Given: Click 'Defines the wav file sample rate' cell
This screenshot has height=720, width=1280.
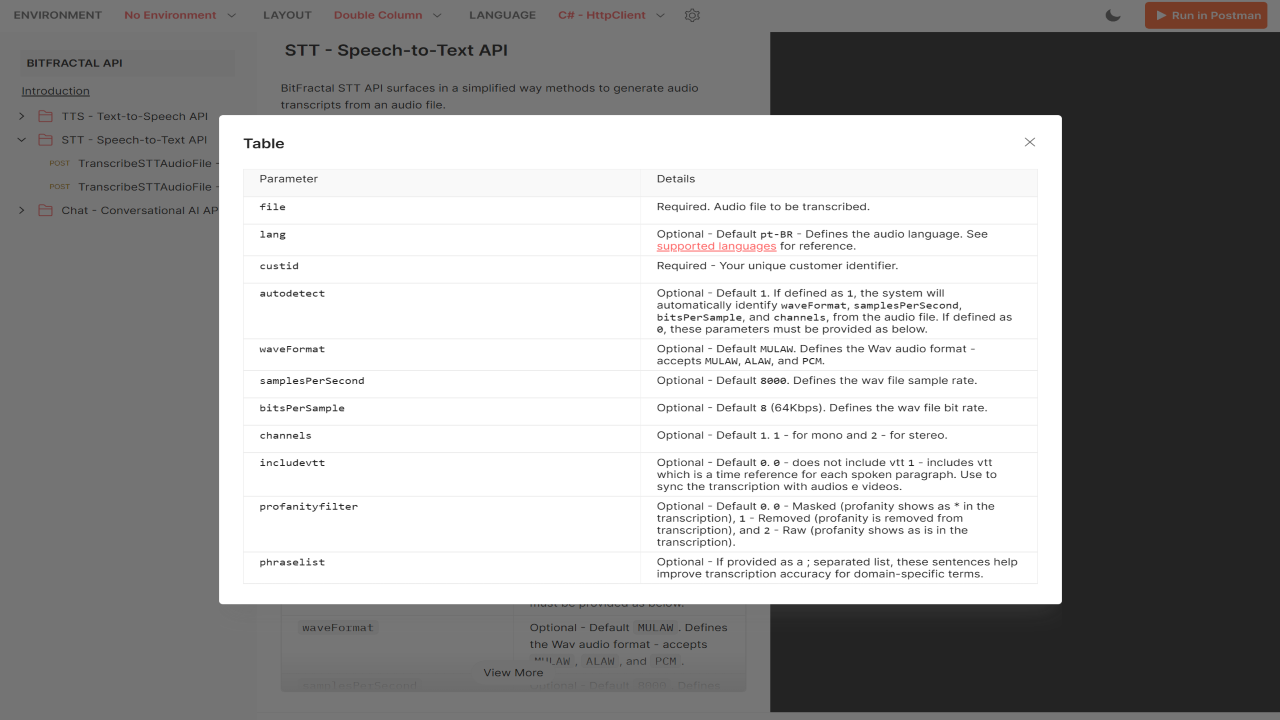Looking at the screenshot, I should [x=839, y=384].
